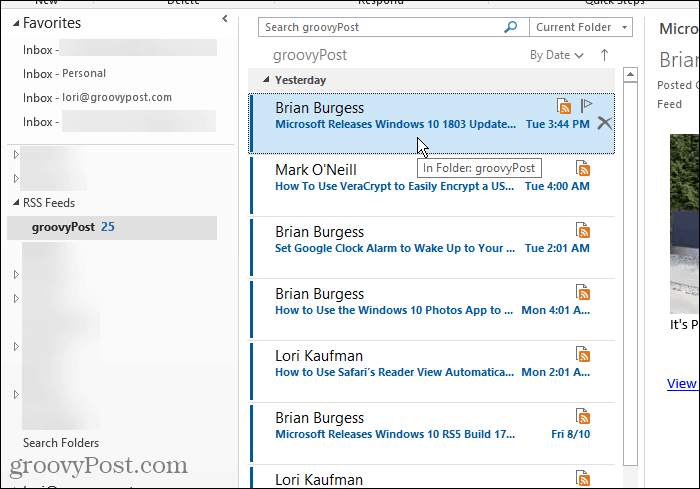This screenshot has height=489, width=700.
Task: Click the search magnifier icon
Action: coord(510,27)
